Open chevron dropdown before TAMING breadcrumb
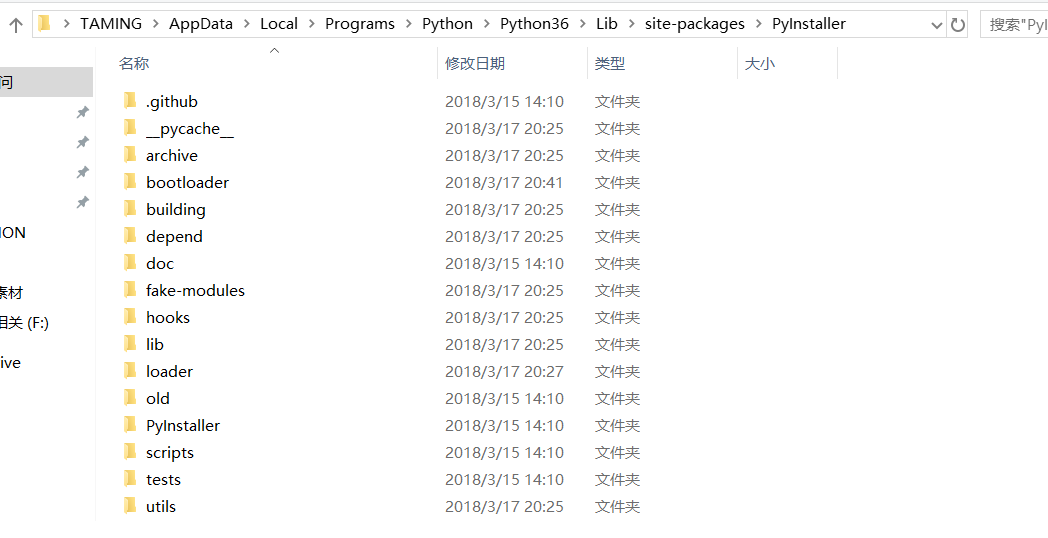The height and width of the screenshot is (538, 1048). click(66, 25)
